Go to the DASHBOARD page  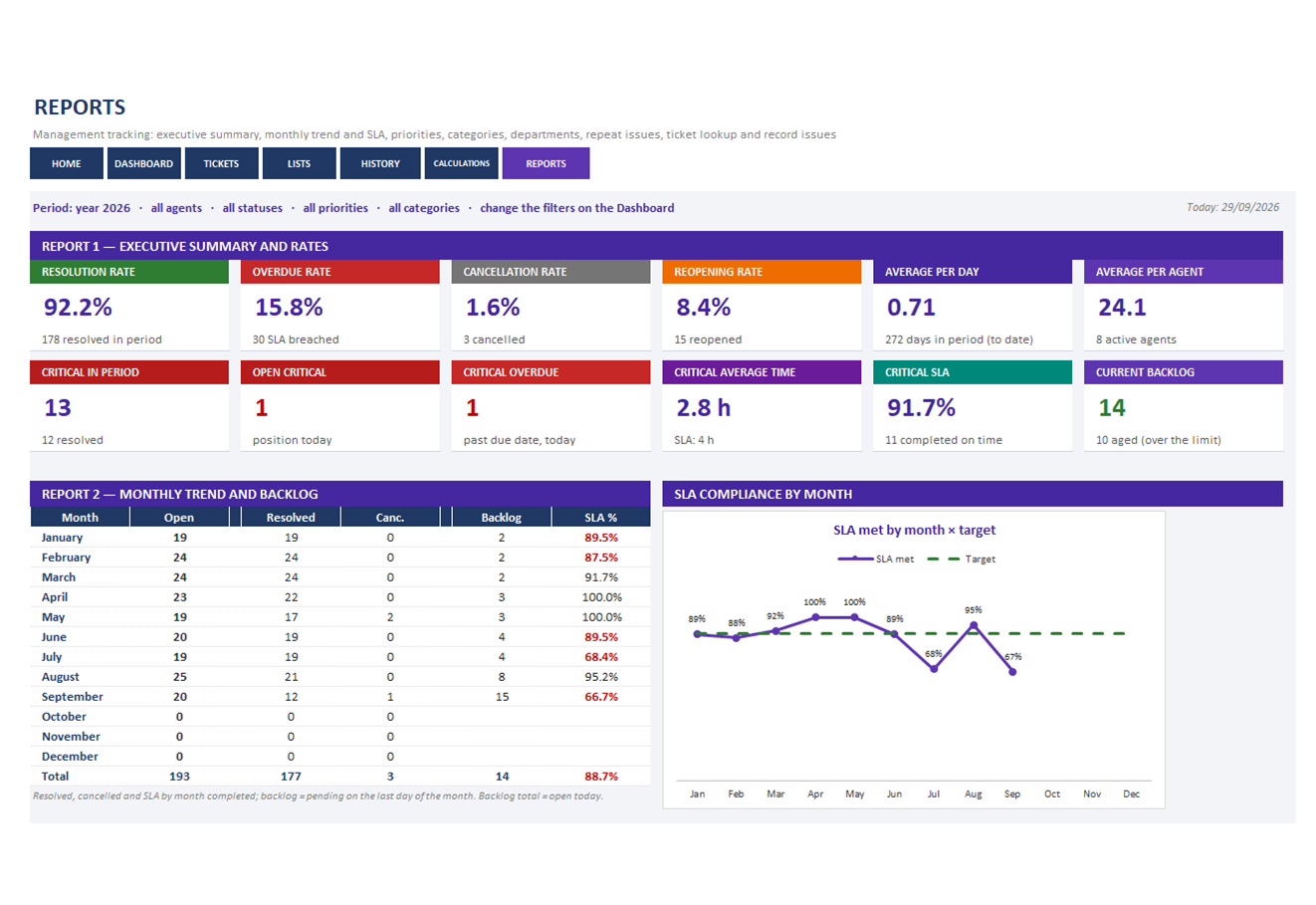[x=143, y=163]
